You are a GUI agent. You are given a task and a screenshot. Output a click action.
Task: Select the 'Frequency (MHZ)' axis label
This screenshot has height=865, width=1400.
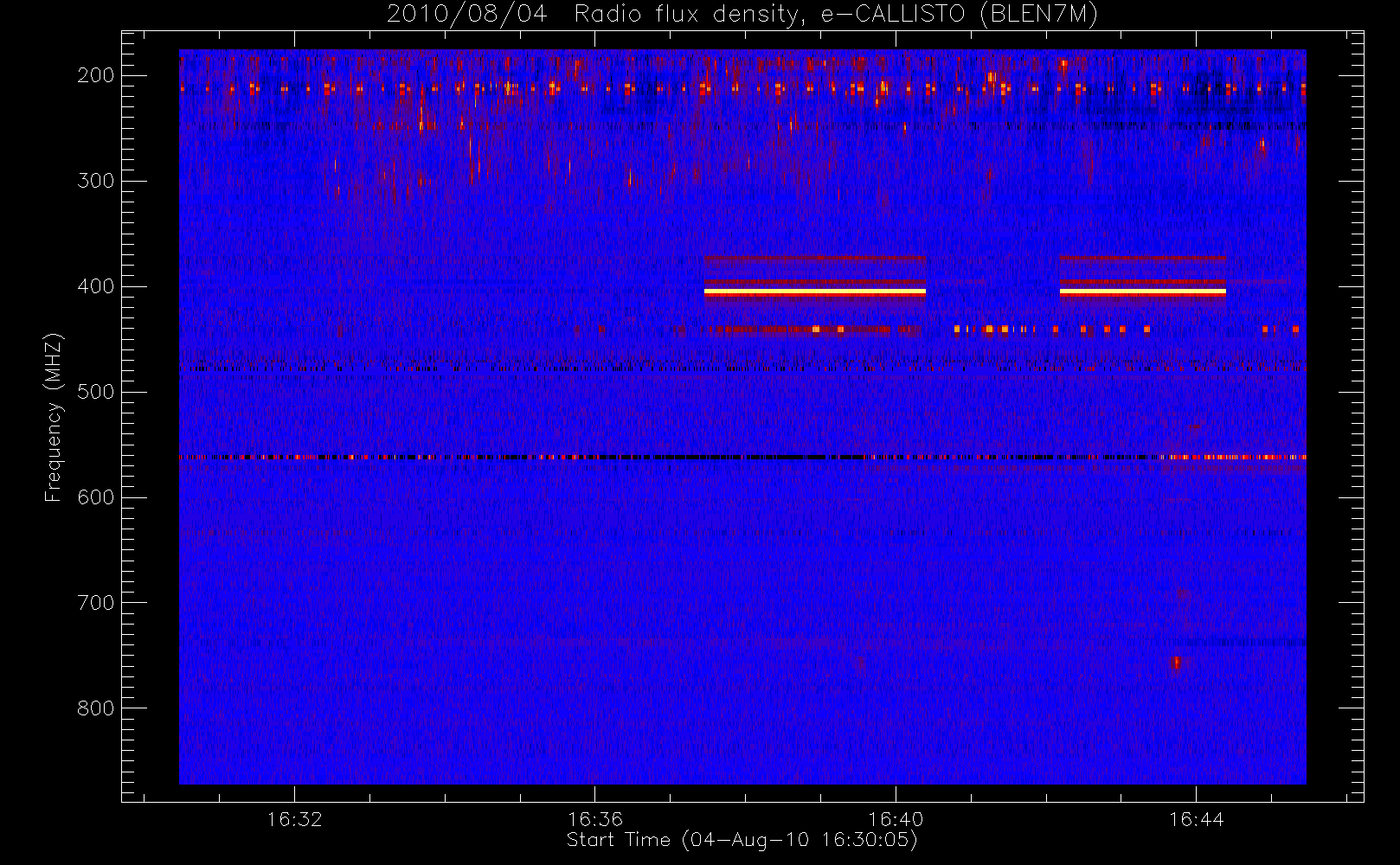tap(54, 417)
